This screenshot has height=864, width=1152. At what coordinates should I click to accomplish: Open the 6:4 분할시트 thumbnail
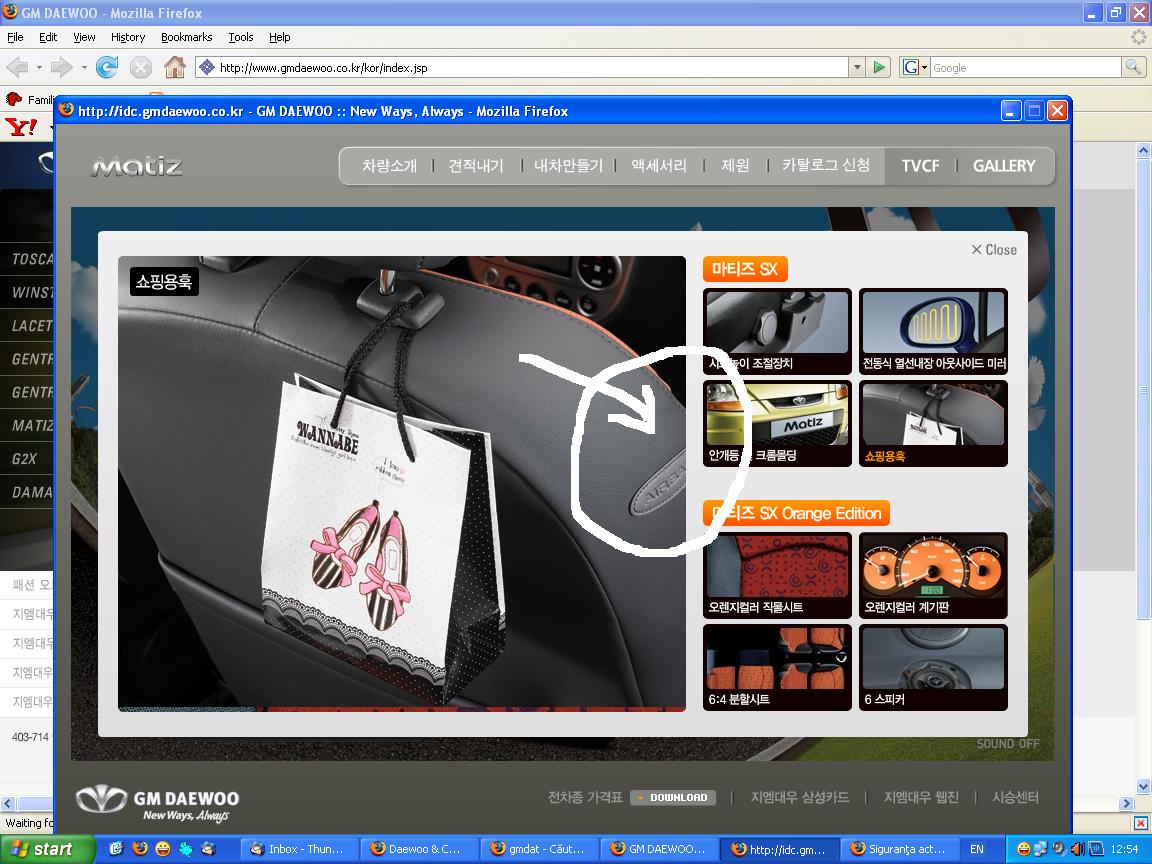pyautogui.click(x=777, y=667)
